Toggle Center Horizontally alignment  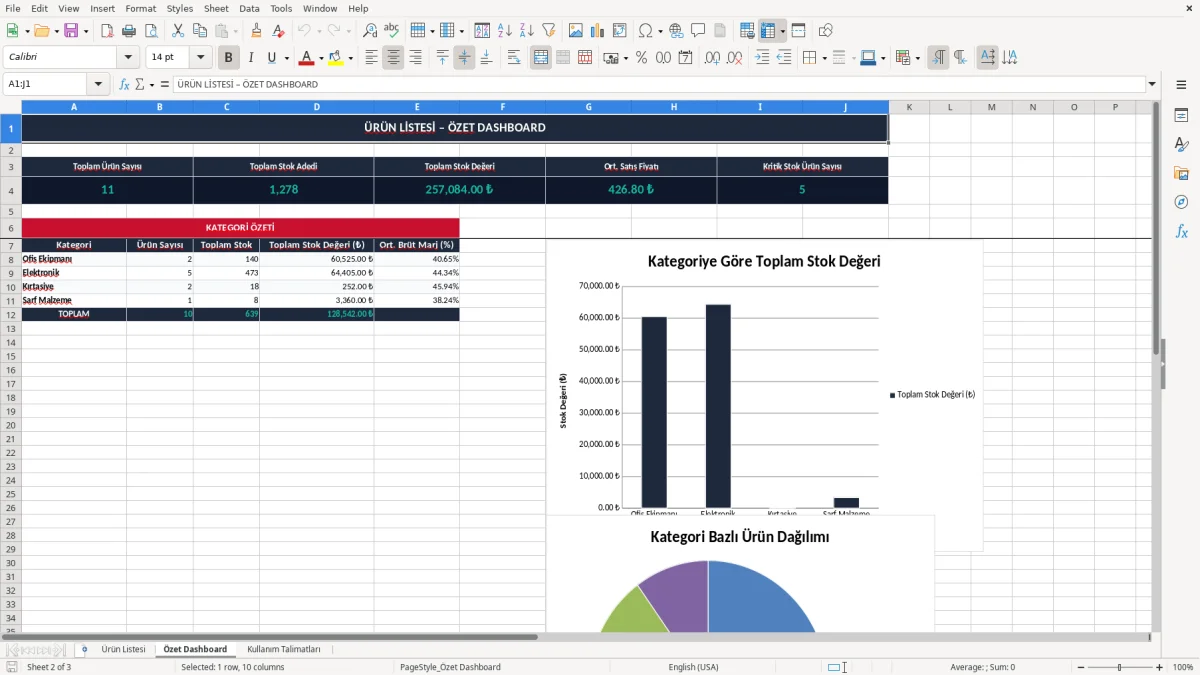[x=393, y=58]
